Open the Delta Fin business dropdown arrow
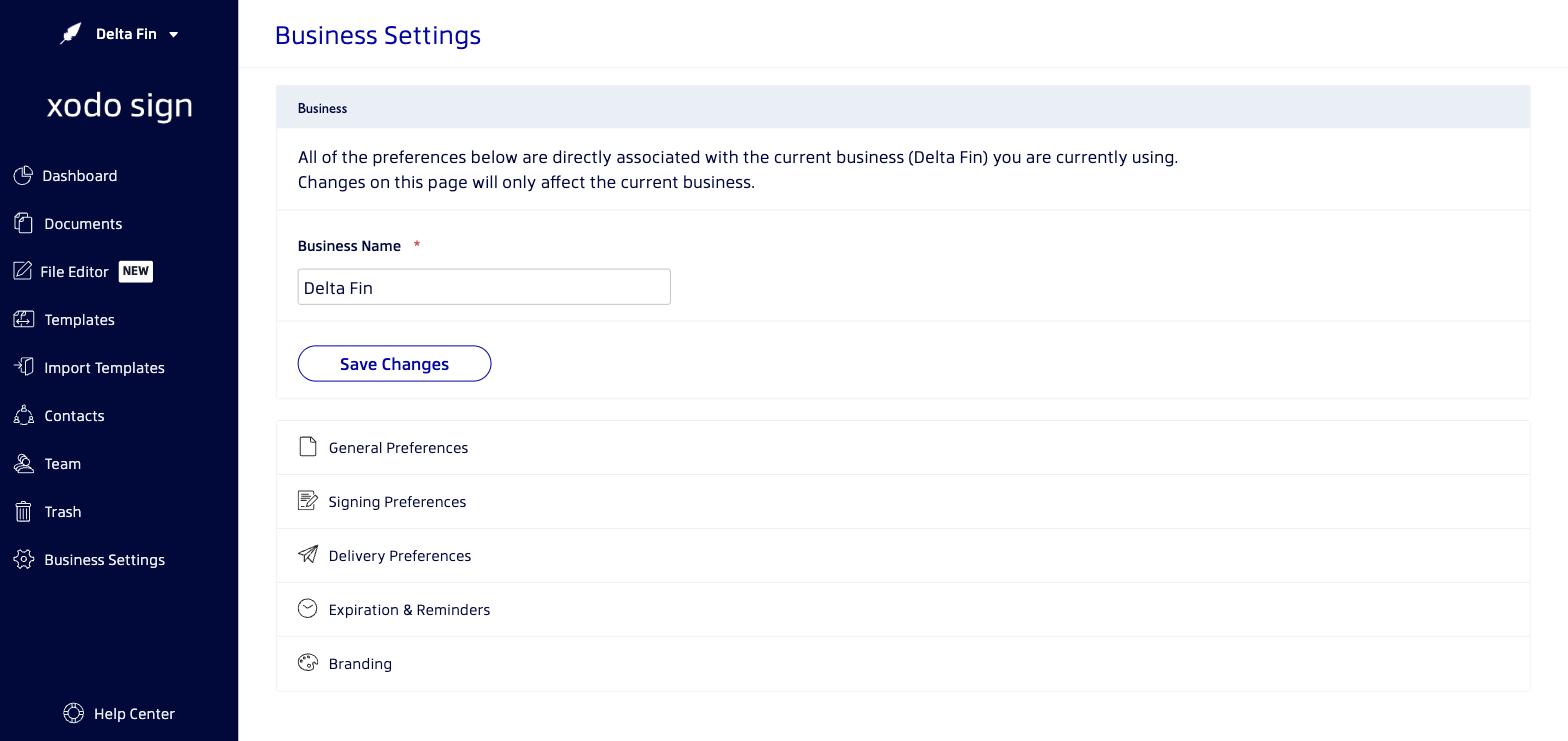This screenshot has width=1568, height=741. 173,35
